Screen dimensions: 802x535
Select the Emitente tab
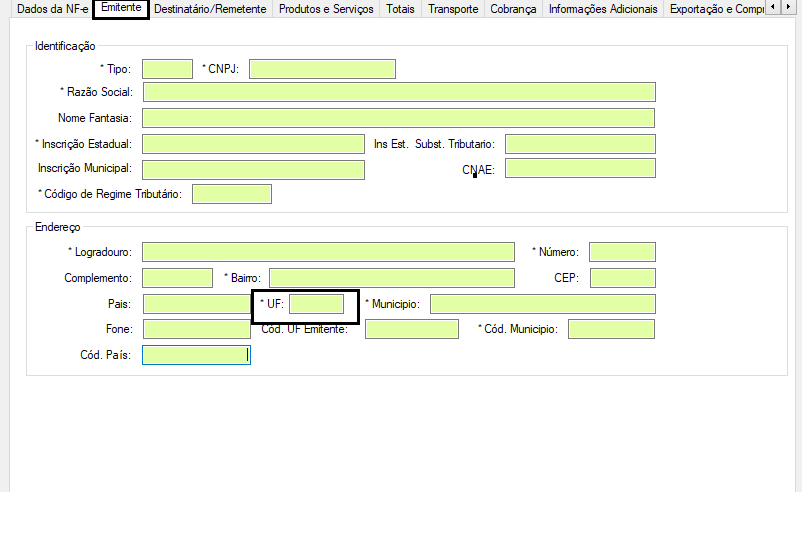tap(121, 8)
